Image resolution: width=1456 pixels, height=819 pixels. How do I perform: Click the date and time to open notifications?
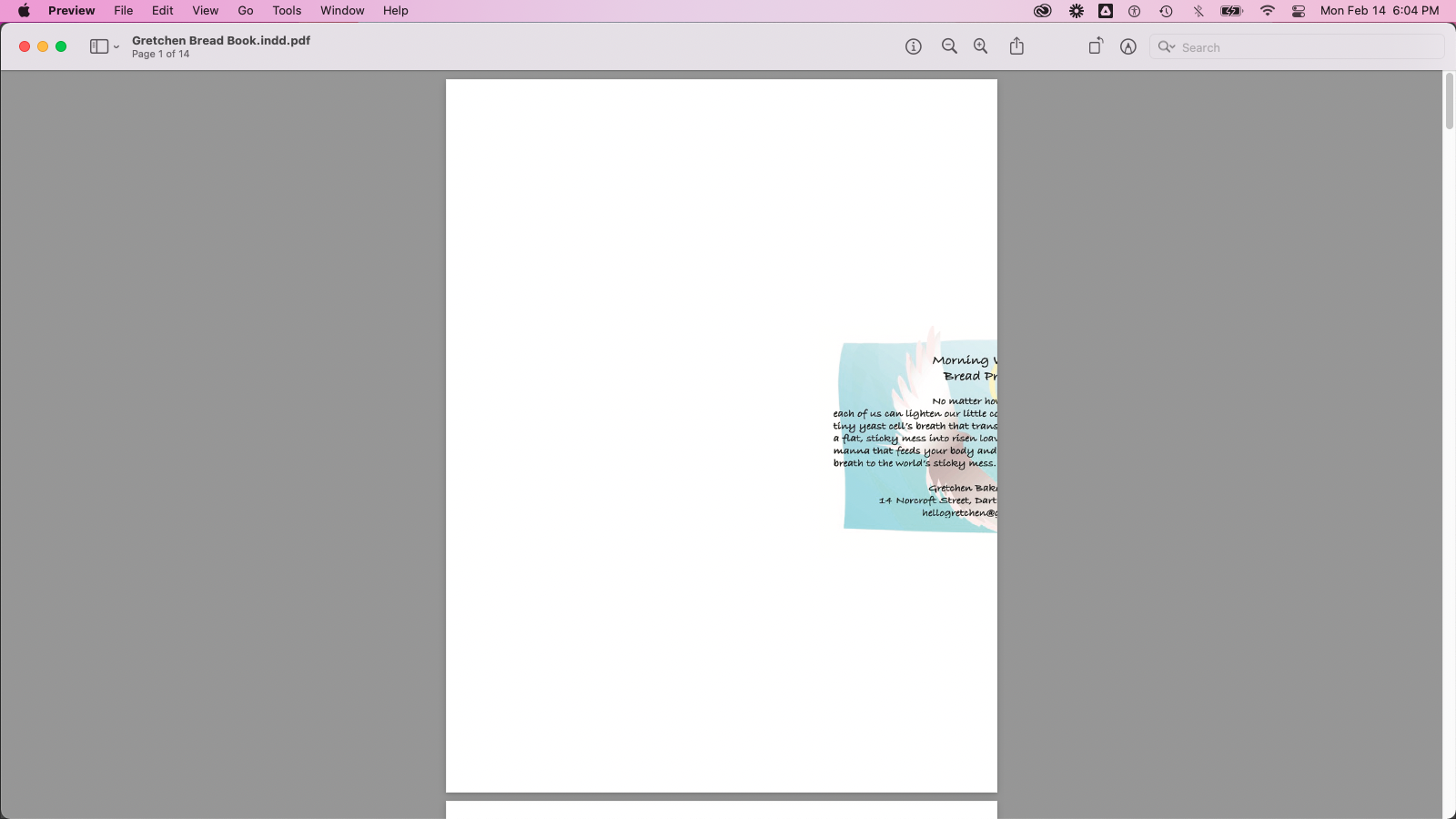(1380, 11)
